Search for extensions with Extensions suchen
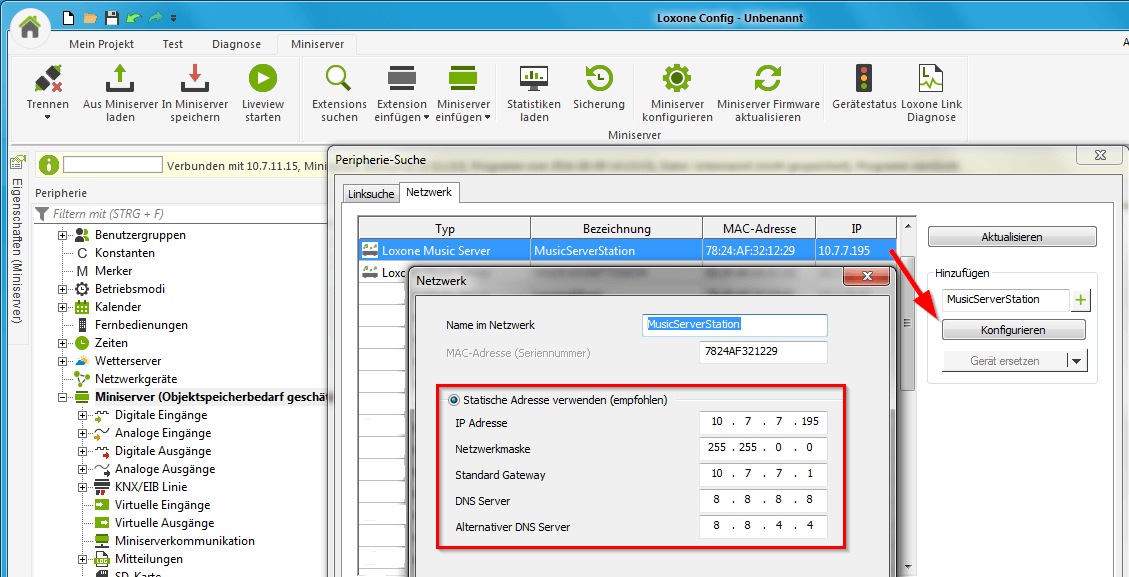Viewport: 1129px width, 577px height. pyautogui.click(x=339, y=78)
